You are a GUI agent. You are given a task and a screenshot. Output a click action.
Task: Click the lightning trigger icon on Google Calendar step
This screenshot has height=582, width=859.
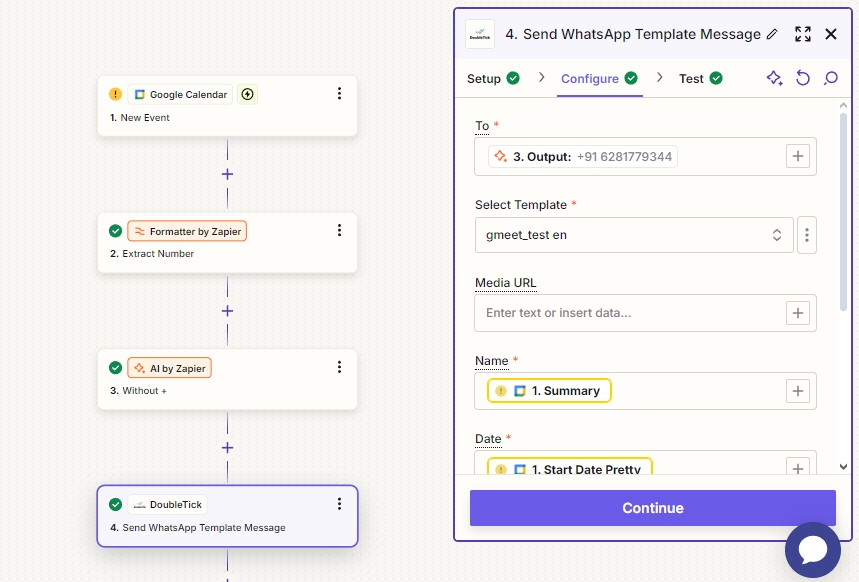click(x=248, y=94)
